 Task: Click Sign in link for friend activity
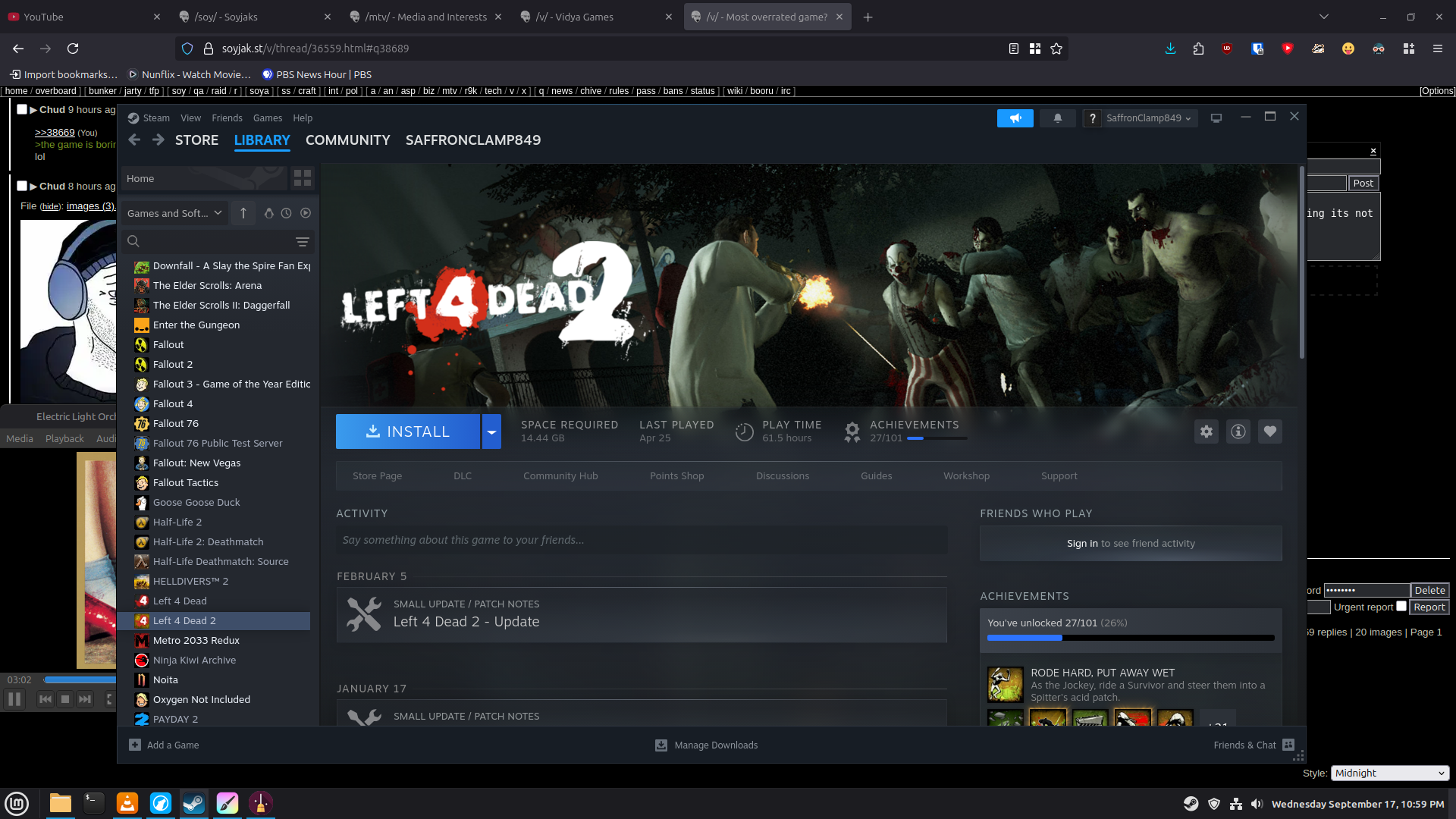tap(1081, 543)
